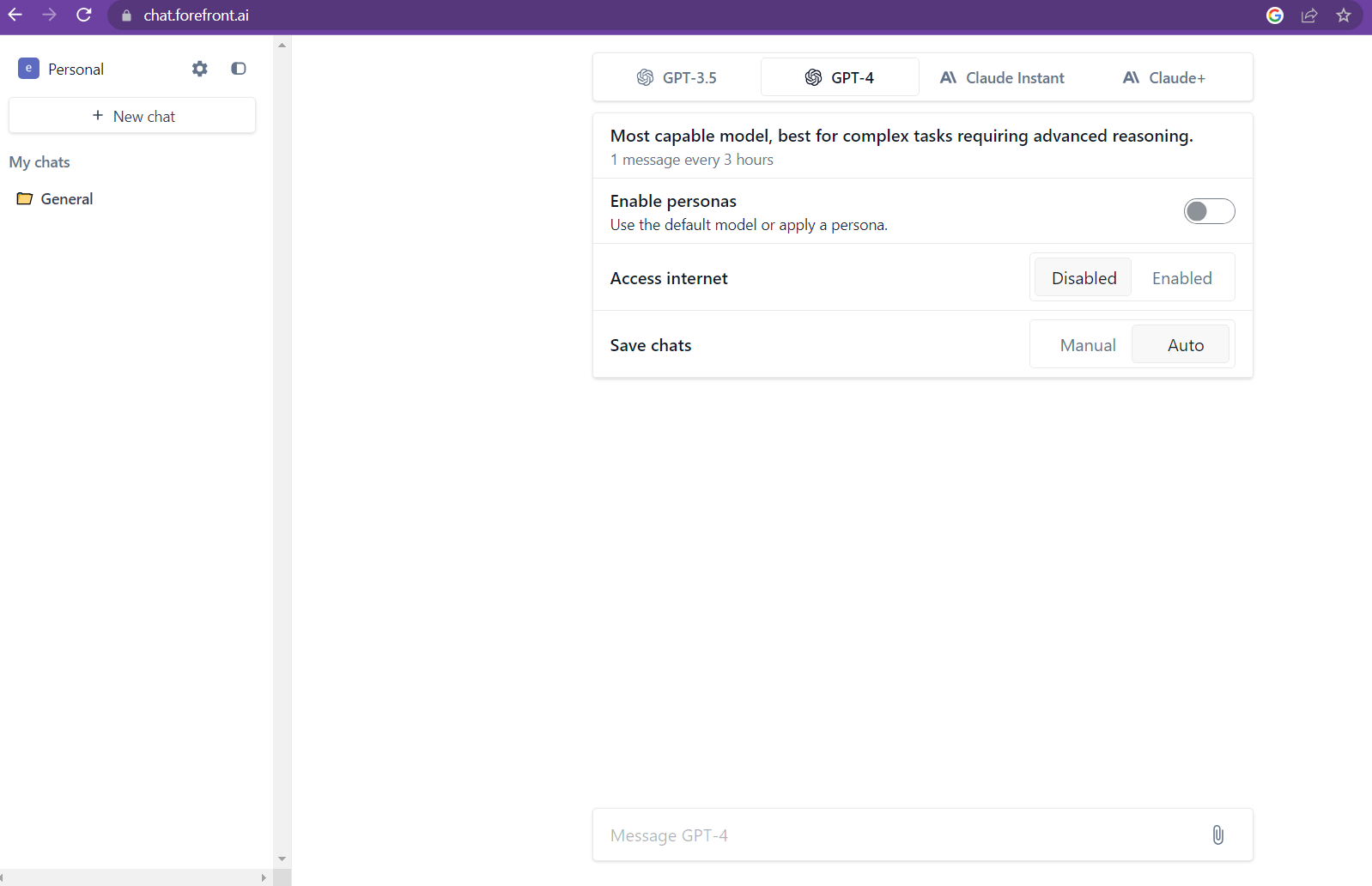Select the GPT-4 model tab

click(x=840, y=77)
